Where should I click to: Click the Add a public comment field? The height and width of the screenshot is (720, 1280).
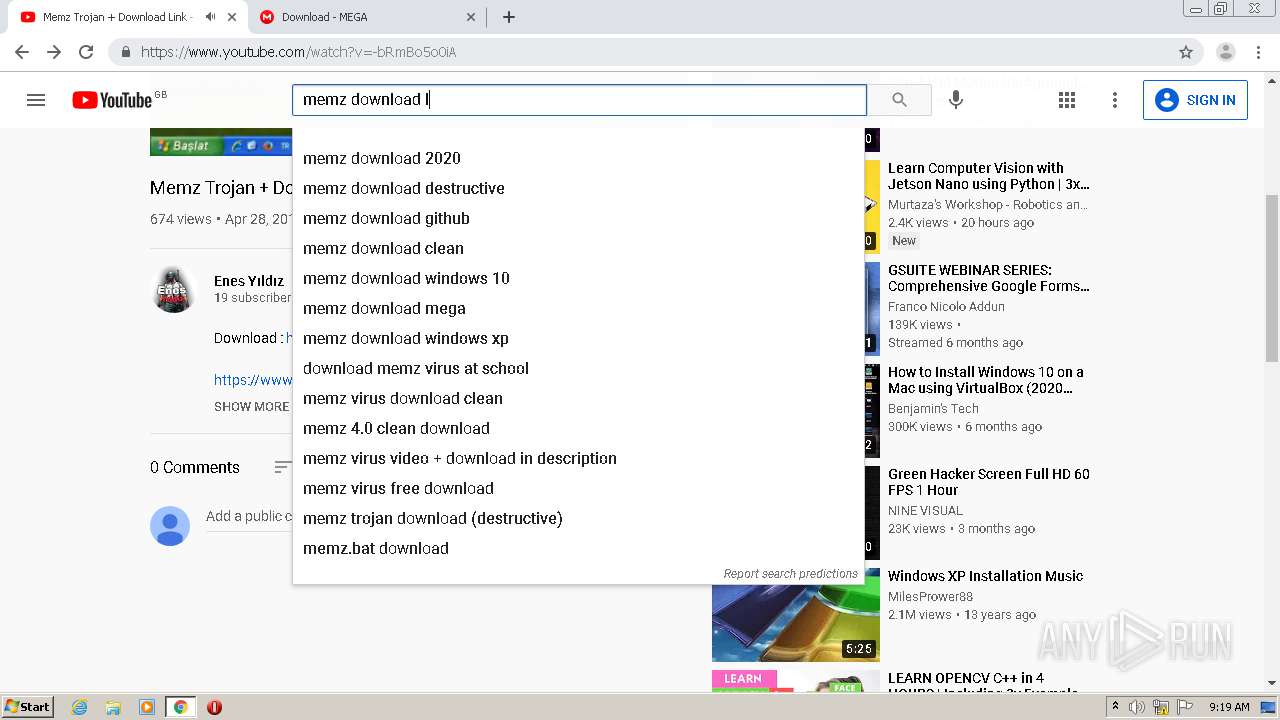(x=249, y=517)
